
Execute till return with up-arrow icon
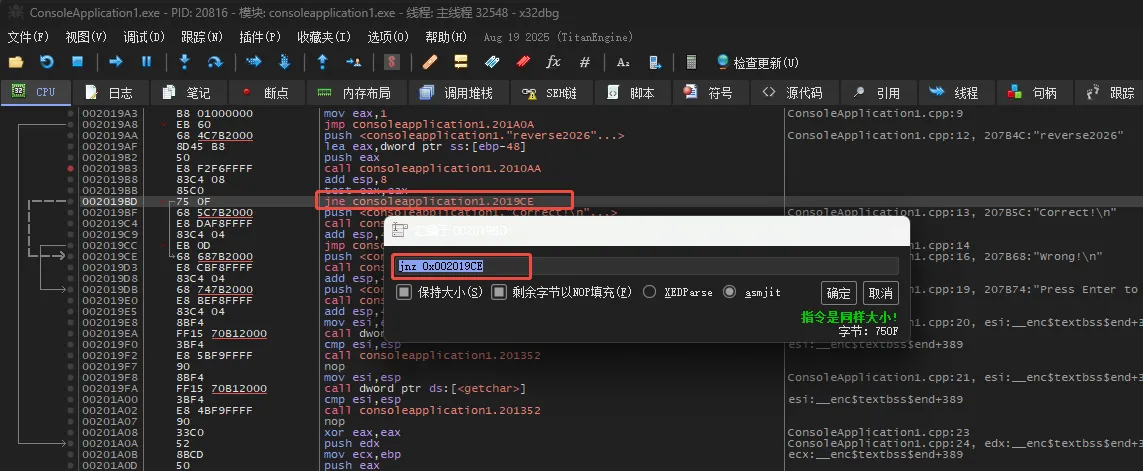[322, 62]
